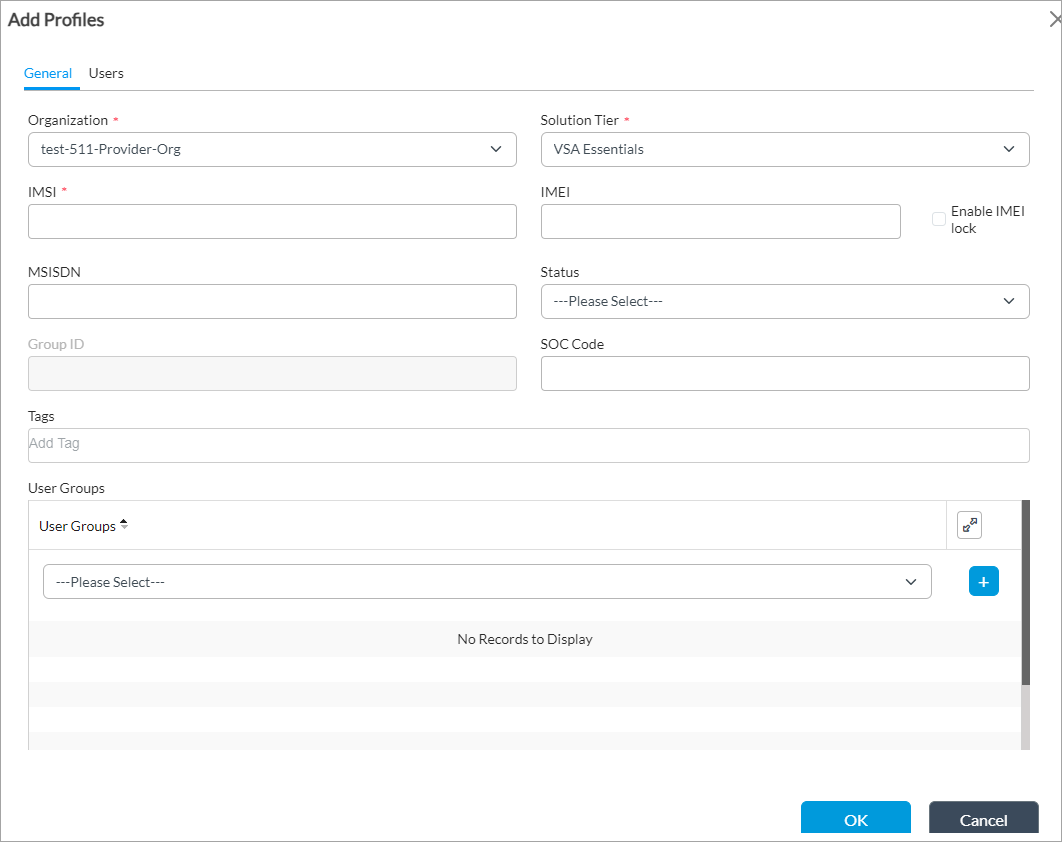Switch to the Users tab
This screenshot has width=1062, height=842.
pyautogui.click(x=106, y=73)
